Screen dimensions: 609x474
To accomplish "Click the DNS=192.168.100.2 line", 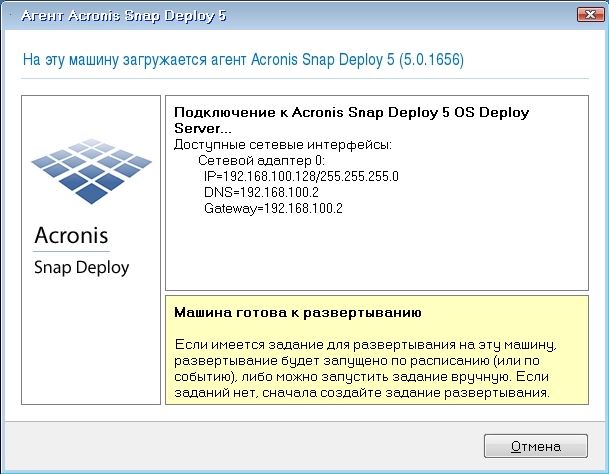I will [261, 192].
